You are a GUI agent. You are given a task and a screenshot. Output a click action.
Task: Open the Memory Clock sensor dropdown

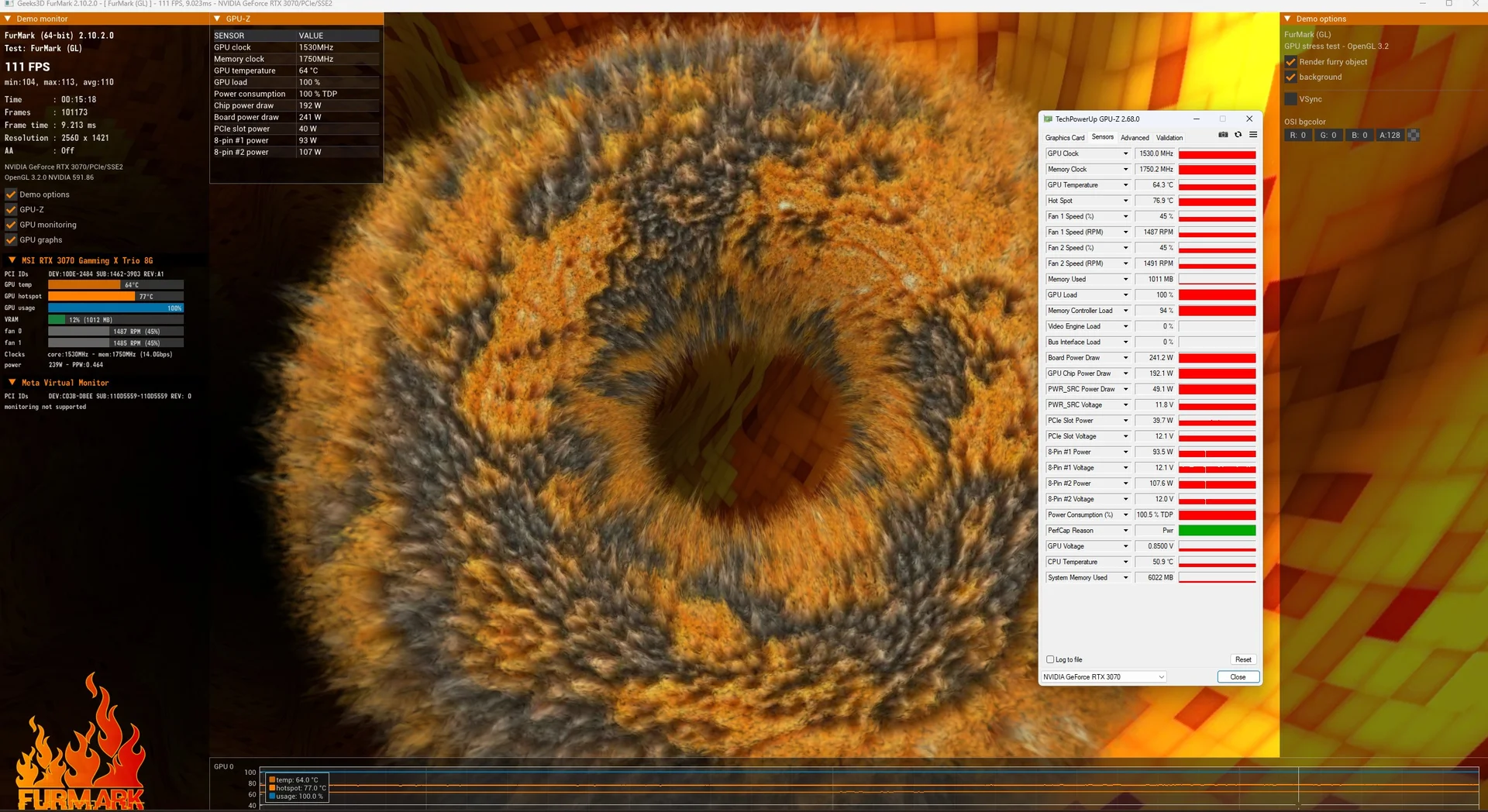(x=1125, y=170)
